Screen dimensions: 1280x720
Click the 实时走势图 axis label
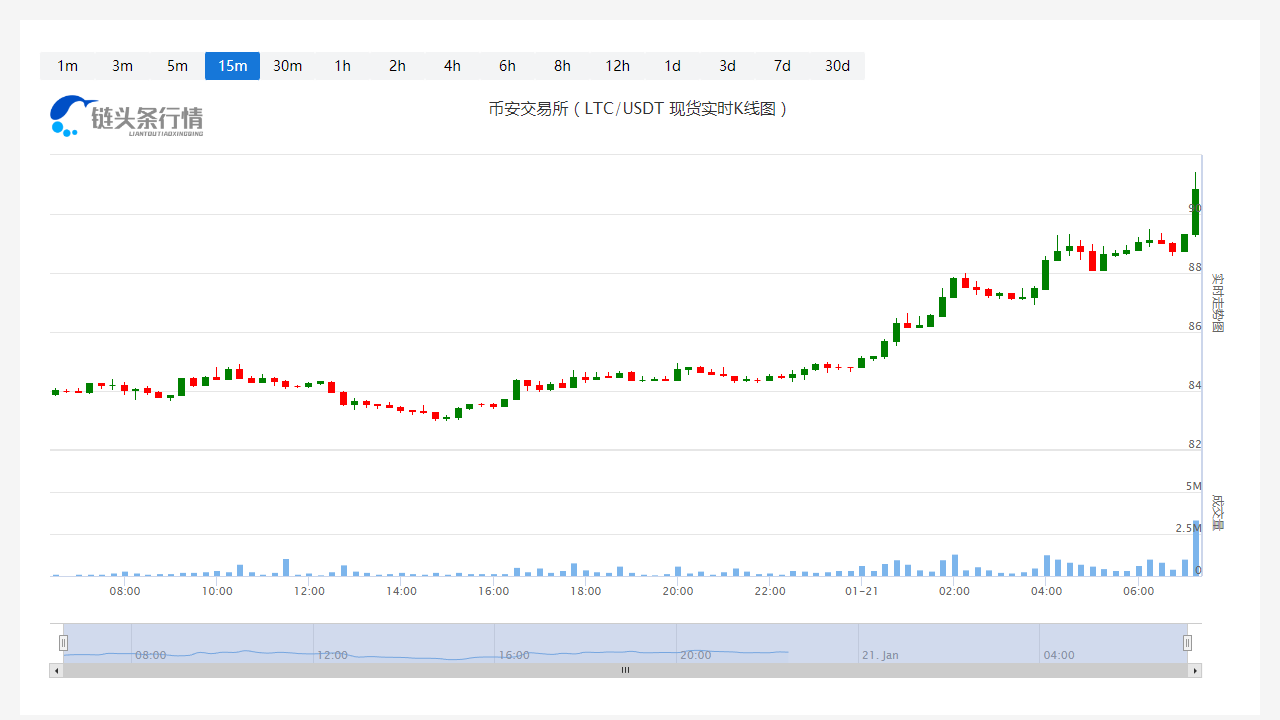click(x=1217, y=303)
